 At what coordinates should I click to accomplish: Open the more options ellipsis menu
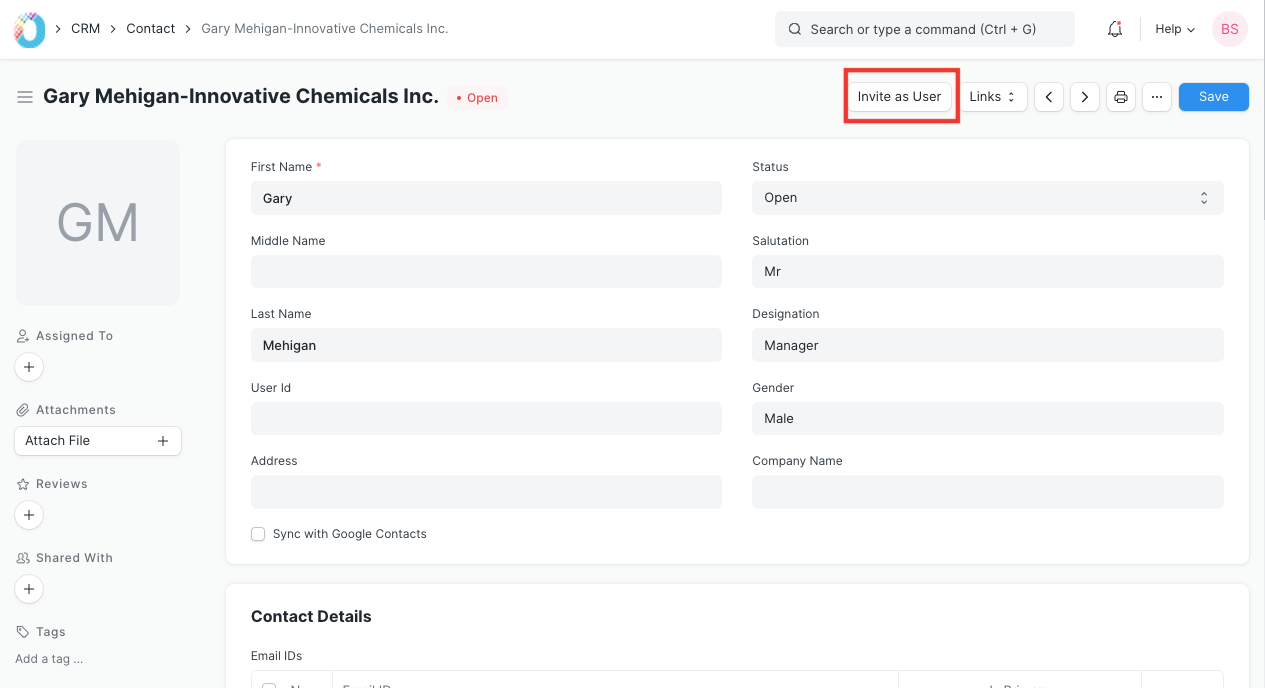(1156, 96)
